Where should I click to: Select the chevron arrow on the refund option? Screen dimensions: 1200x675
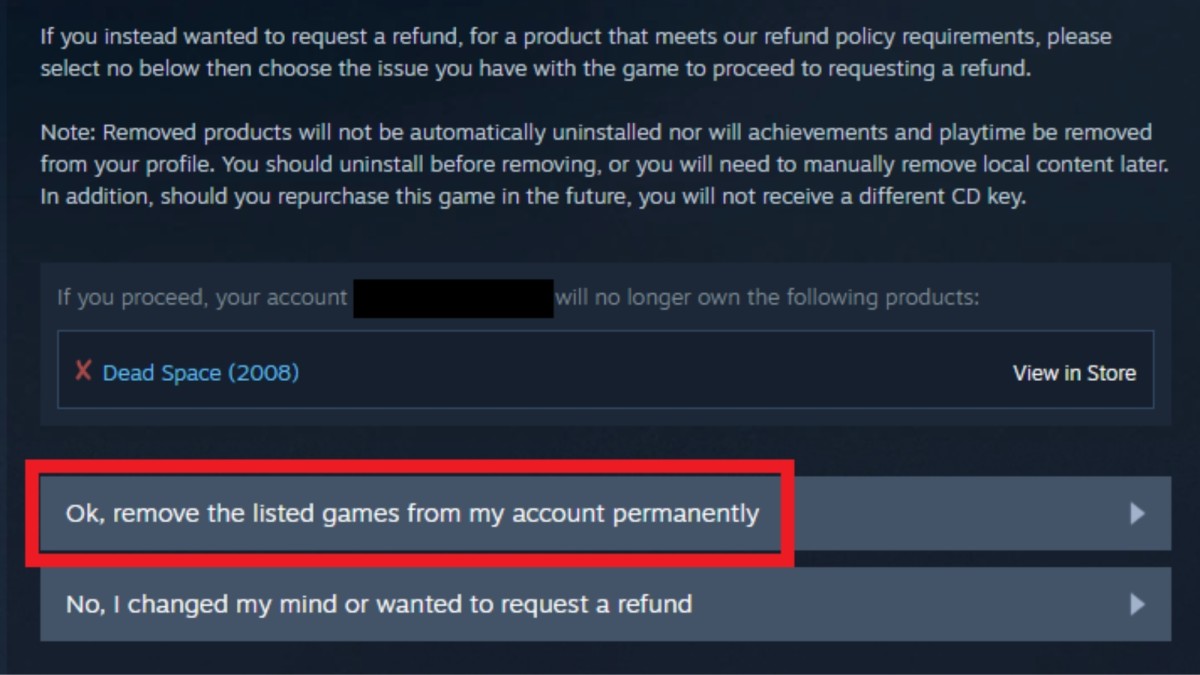tap(1138, 604)
